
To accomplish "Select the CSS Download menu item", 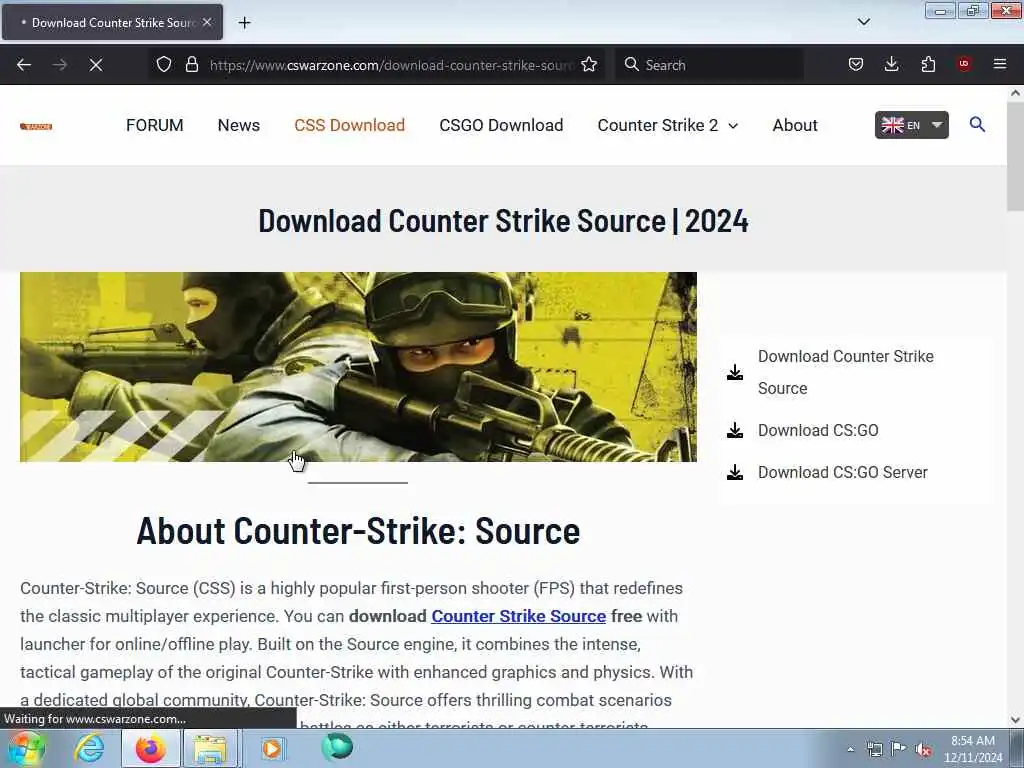I will tap(349, 125).
